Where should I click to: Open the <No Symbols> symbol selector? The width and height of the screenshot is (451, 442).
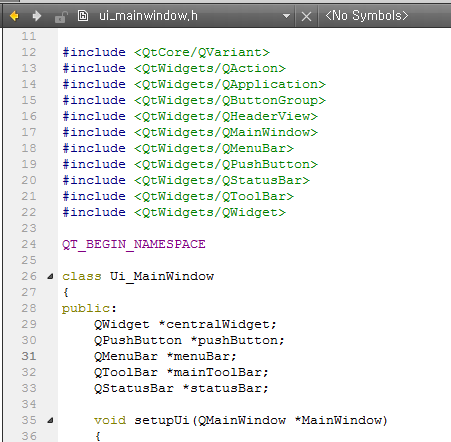(367, 16)
